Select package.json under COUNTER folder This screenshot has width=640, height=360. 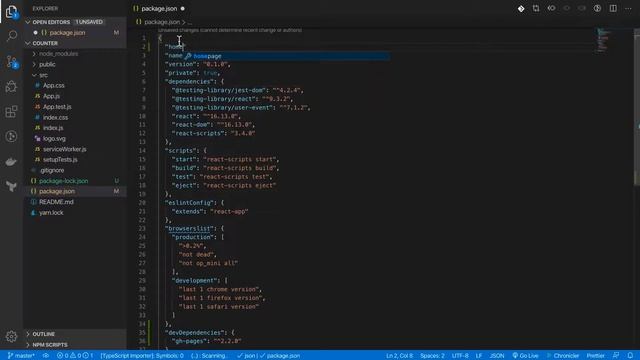pyautogui.click(x=57, y=191)
